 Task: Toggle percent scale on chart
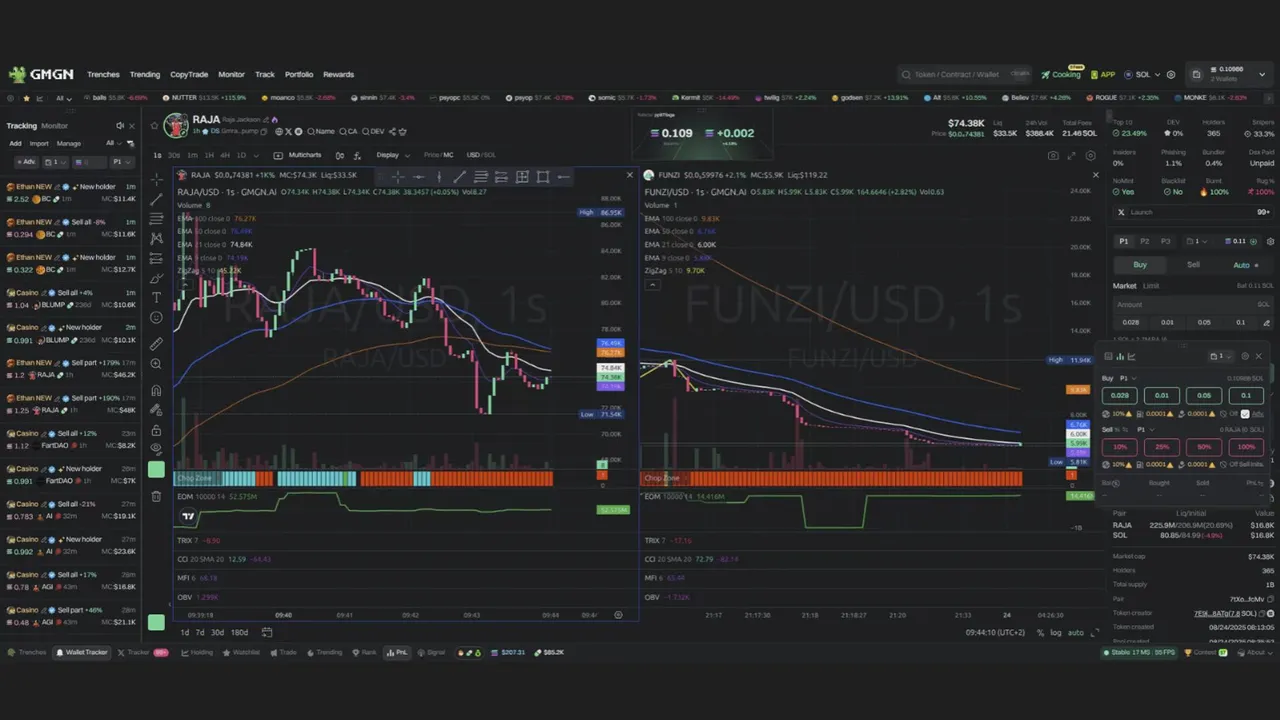pyautogui.click(x=1041, y=632)
